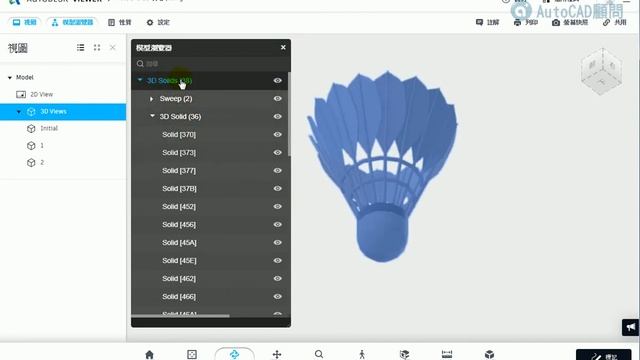Click the Print button
The height and width of the screenshot is (360, 640).
coord(526,22)
